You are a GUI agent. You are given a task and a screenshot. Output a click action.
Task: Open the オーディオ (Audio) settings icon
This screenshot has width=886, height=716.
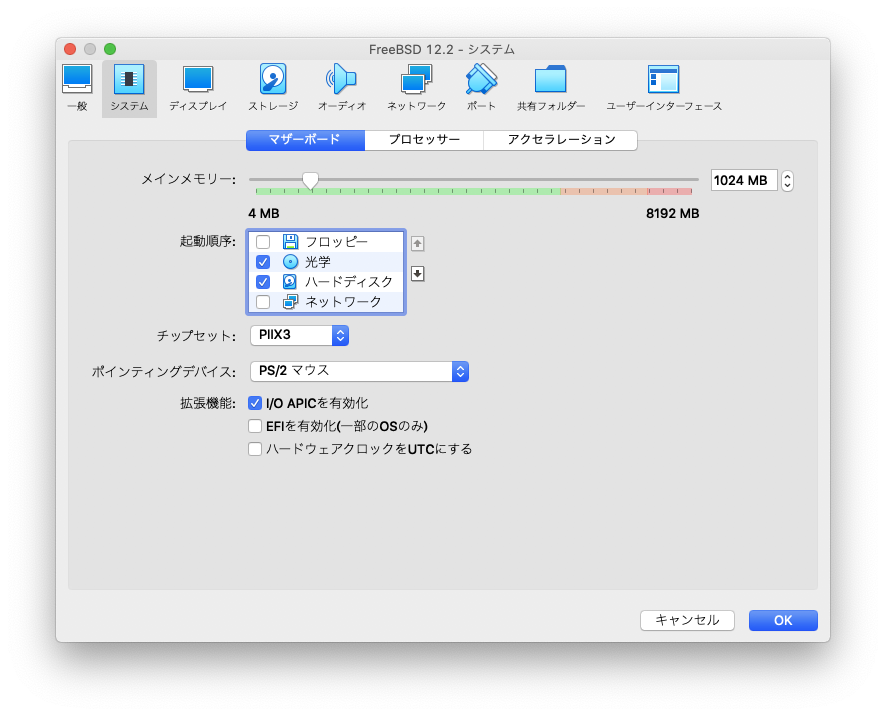341,87
